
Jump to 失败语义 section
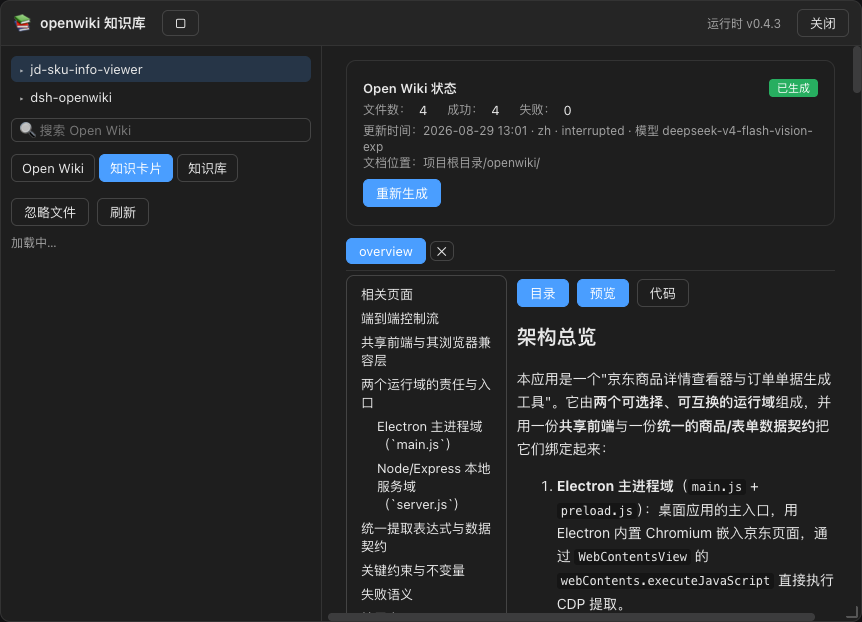387,595
